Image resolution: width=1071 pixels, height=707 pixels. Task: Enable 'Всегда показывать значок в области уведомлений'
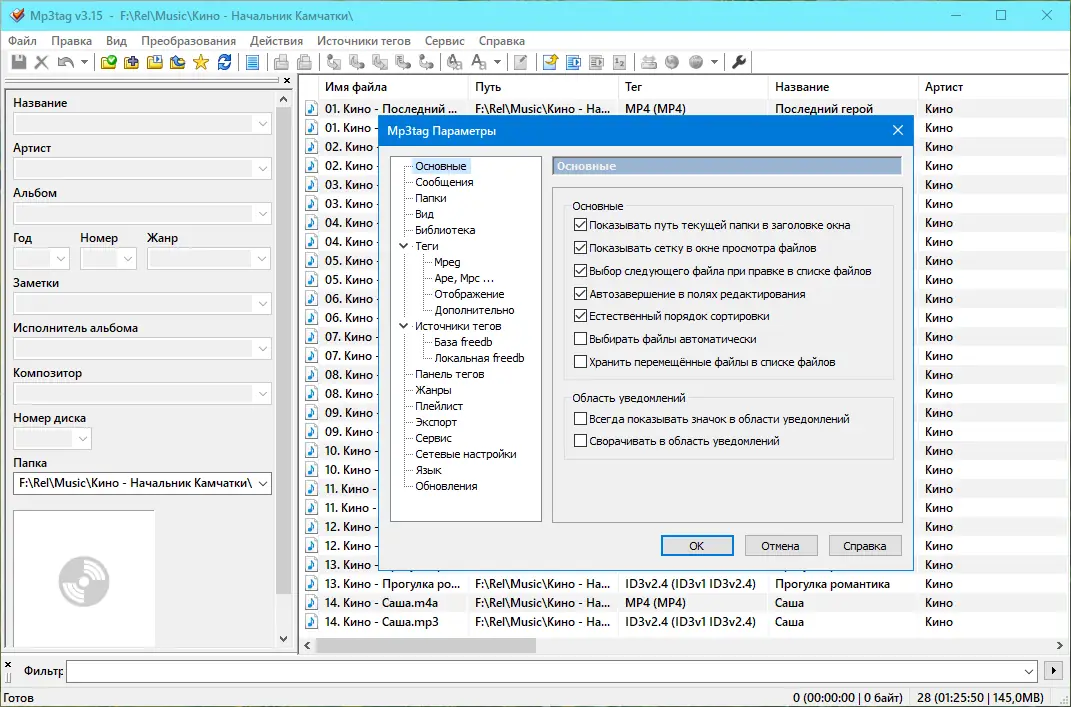[581, 419]
